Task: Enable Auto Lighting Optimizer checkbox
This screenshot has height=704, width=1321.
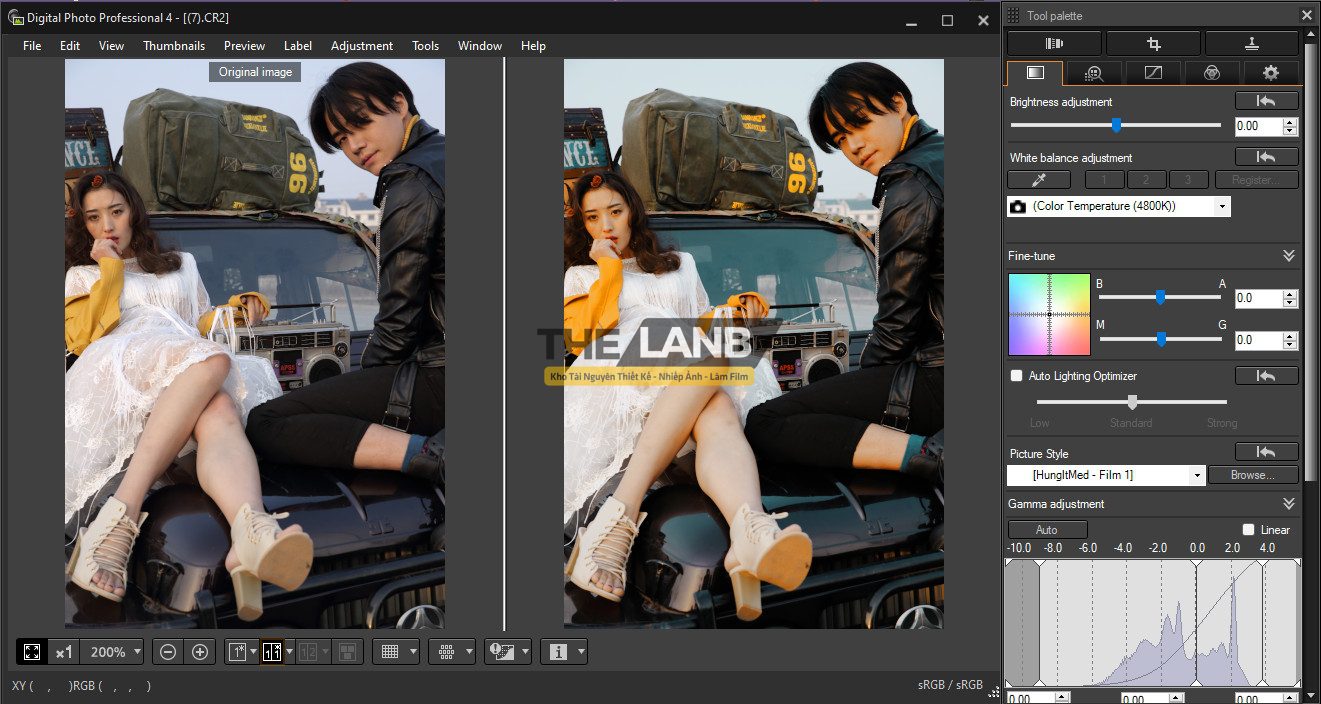Action: click(1017, 376)
